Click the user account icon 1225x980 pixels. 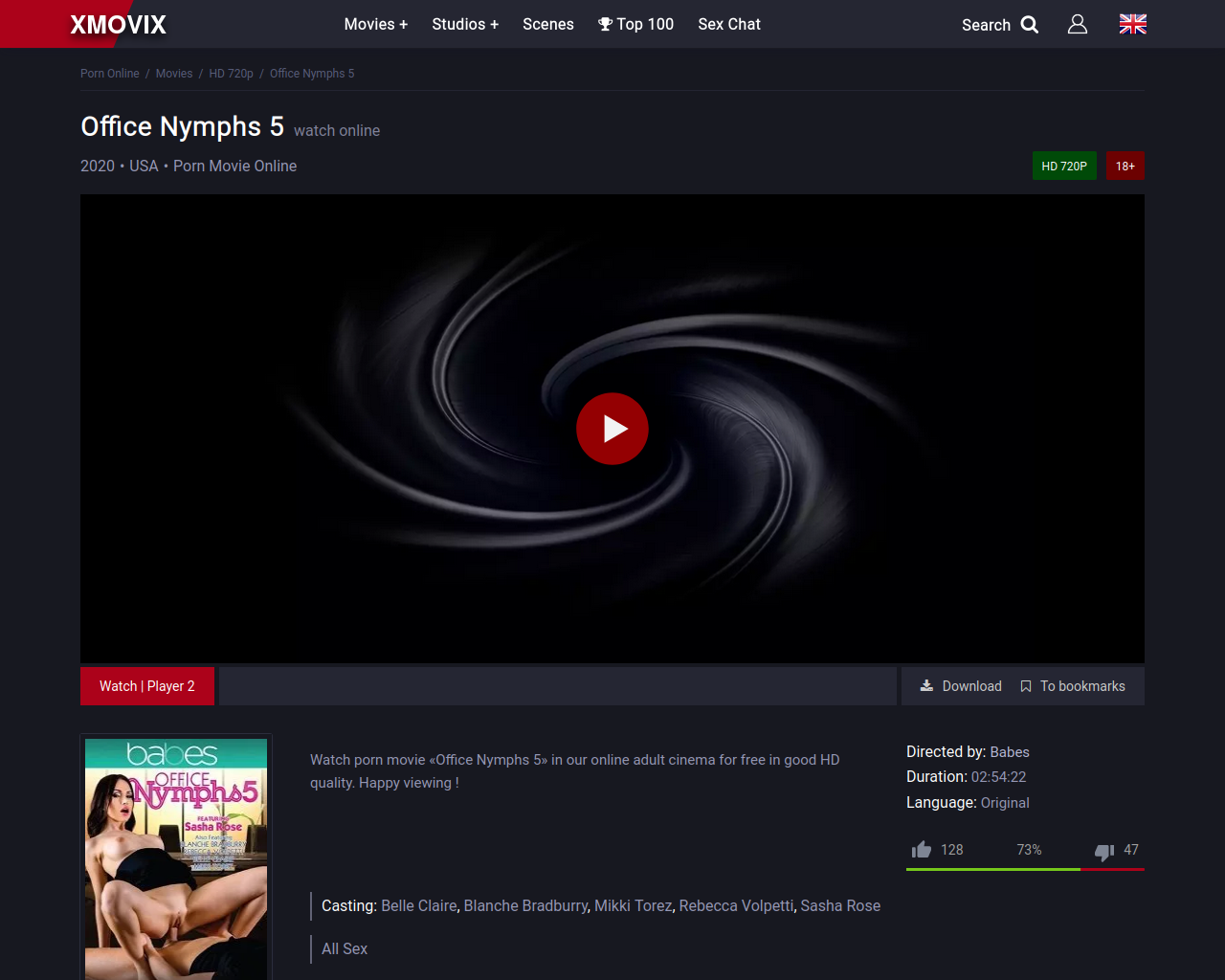click(x=1078, y=25)
